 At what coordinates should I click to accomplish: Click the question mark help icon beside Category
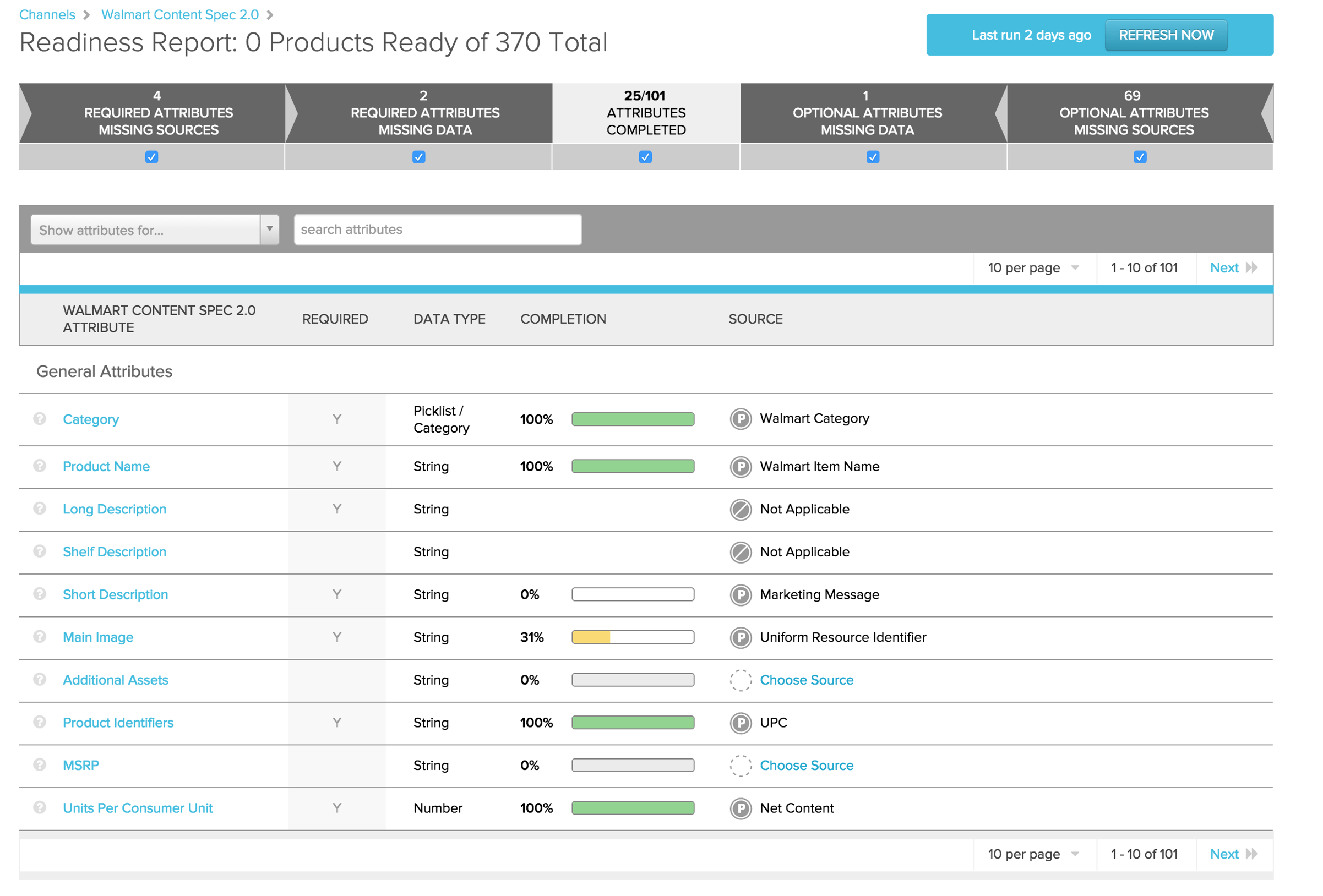pos(39,419)
